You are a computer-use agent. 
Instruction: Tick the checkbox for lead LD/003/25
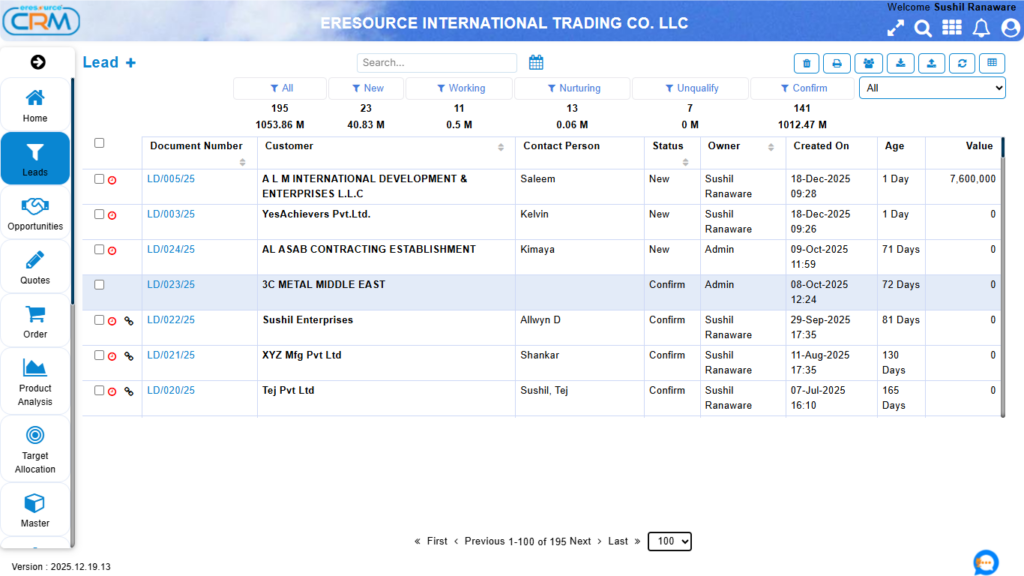tap(99, 214)
